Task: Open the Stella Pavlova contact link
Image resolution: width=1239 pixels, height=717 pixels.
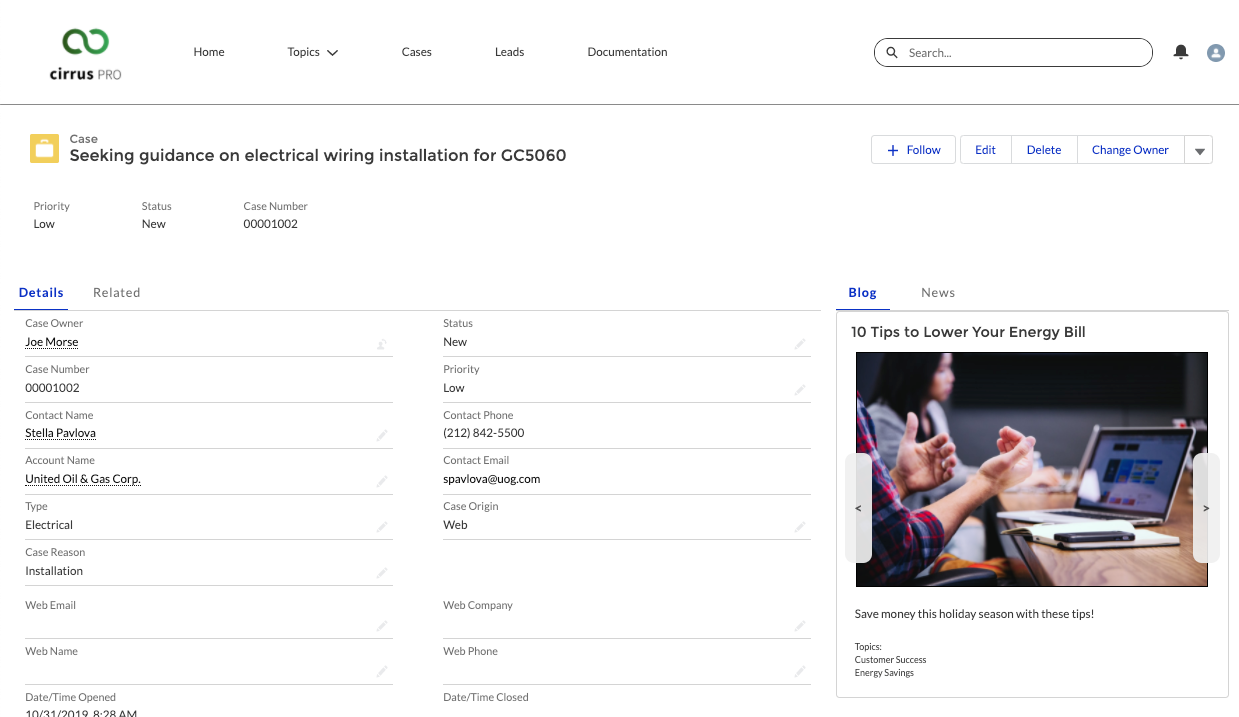Action: click(60, 433)
